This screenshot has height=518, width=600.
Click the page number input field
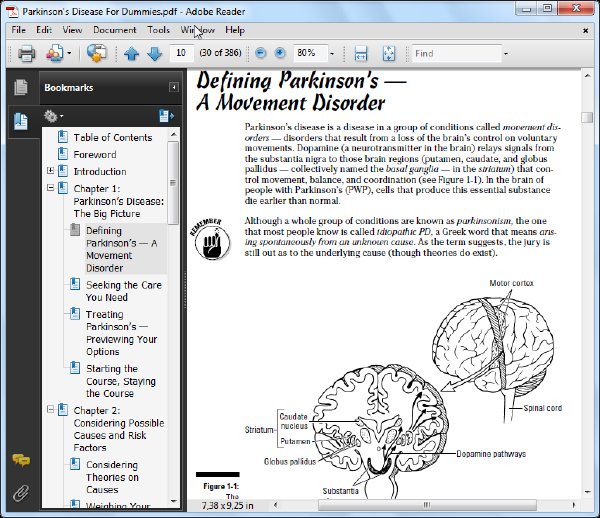[x=181, y=53]
